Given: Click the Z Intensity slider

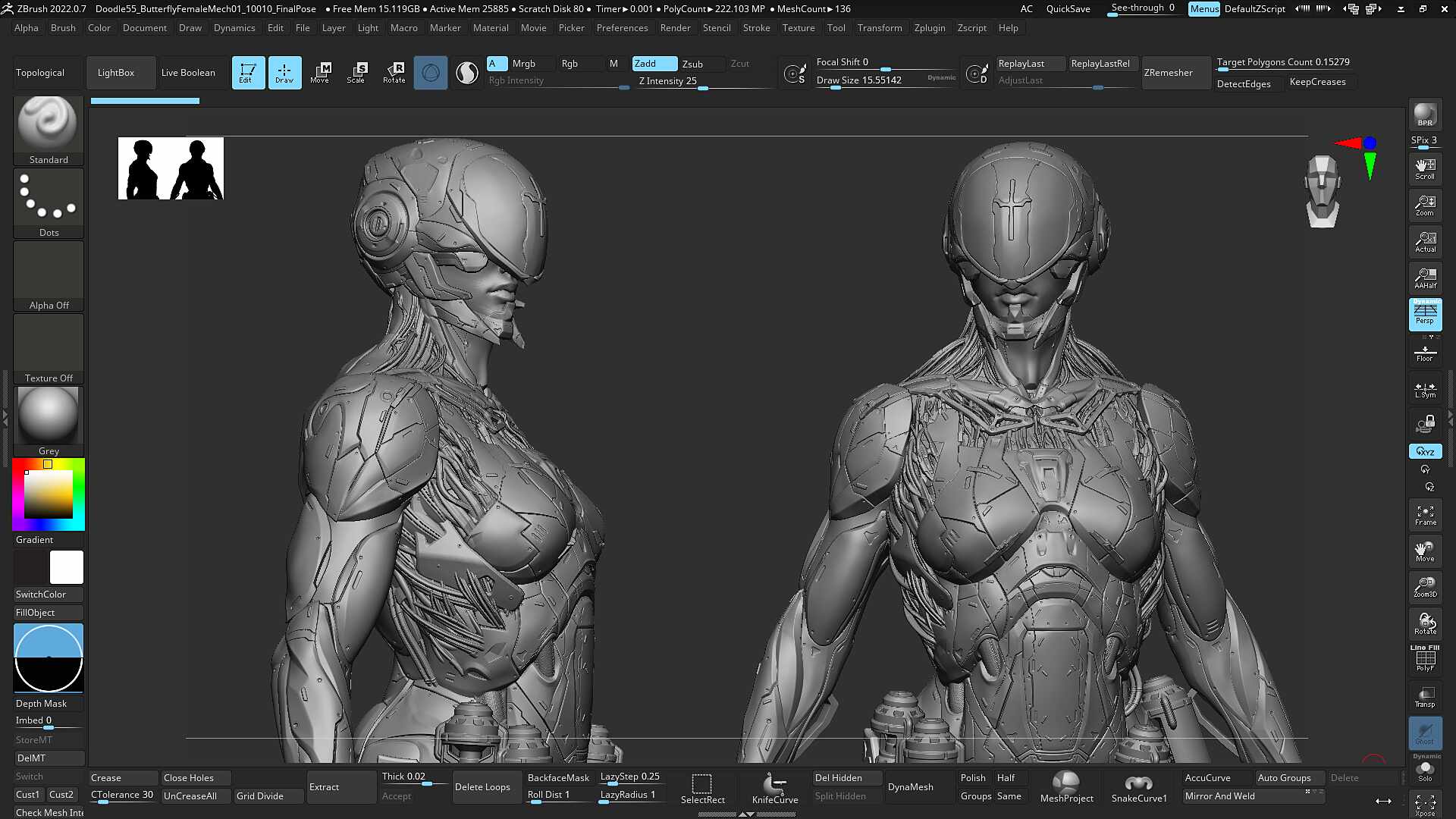Looking at the screenshot, I should coord(702,82).
